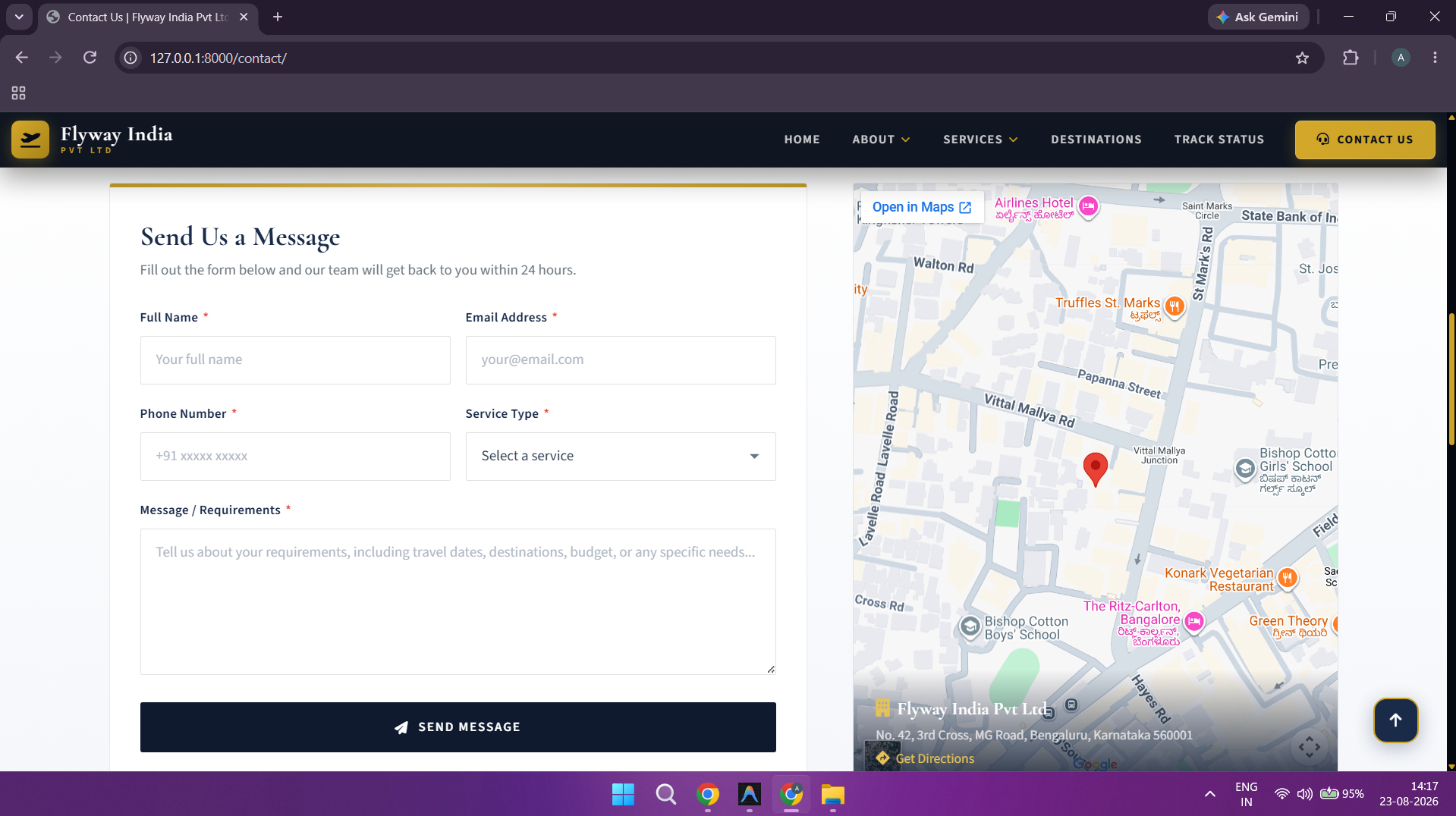
Task: Click the gold Contact Us button
Action: tap(1364, 140)
